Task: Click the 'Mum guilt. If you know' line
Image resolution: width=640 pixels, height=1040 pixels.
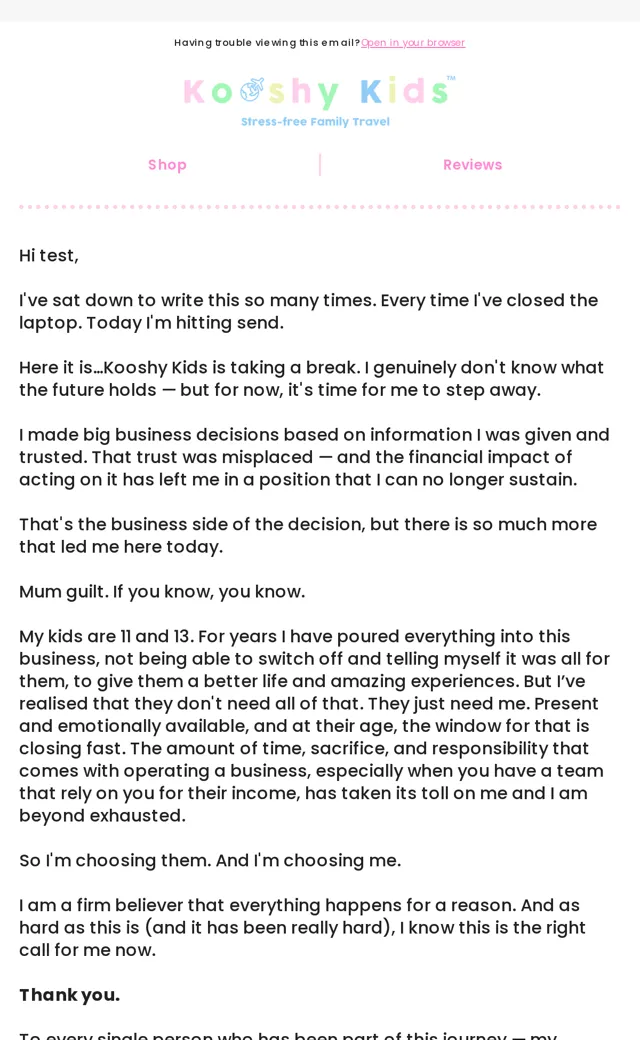Action: tap(162, 592)
